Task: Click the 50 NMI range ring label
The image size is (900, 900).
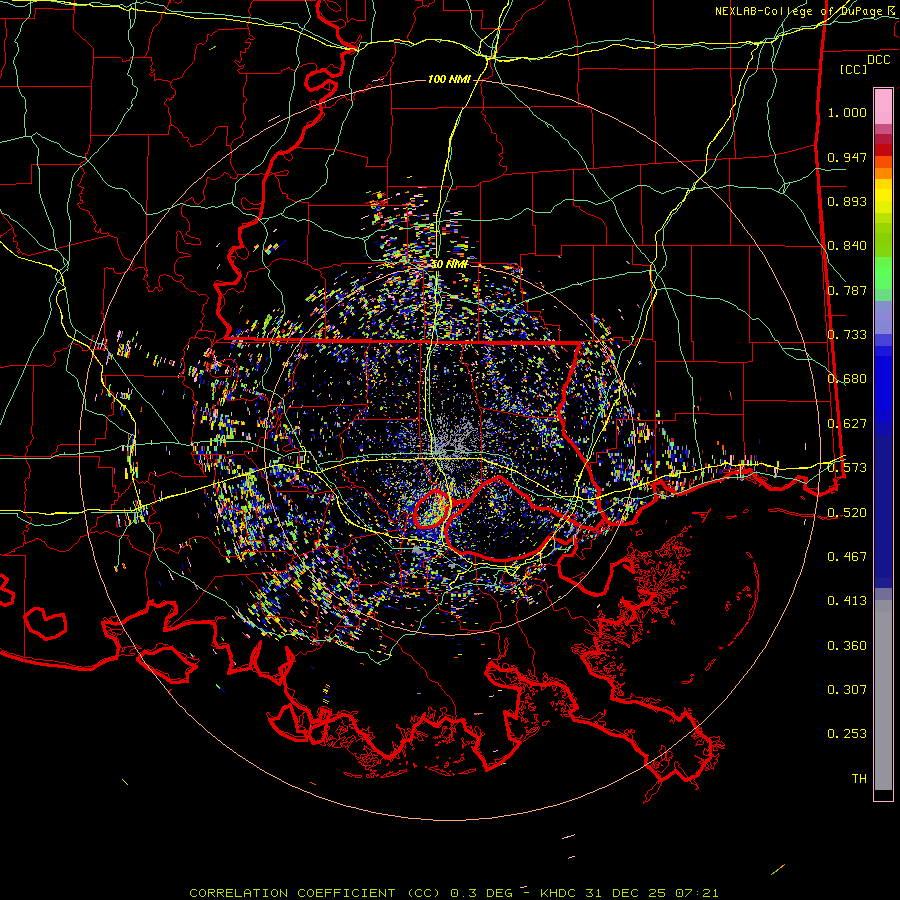Action: click(x=449, y=265)
